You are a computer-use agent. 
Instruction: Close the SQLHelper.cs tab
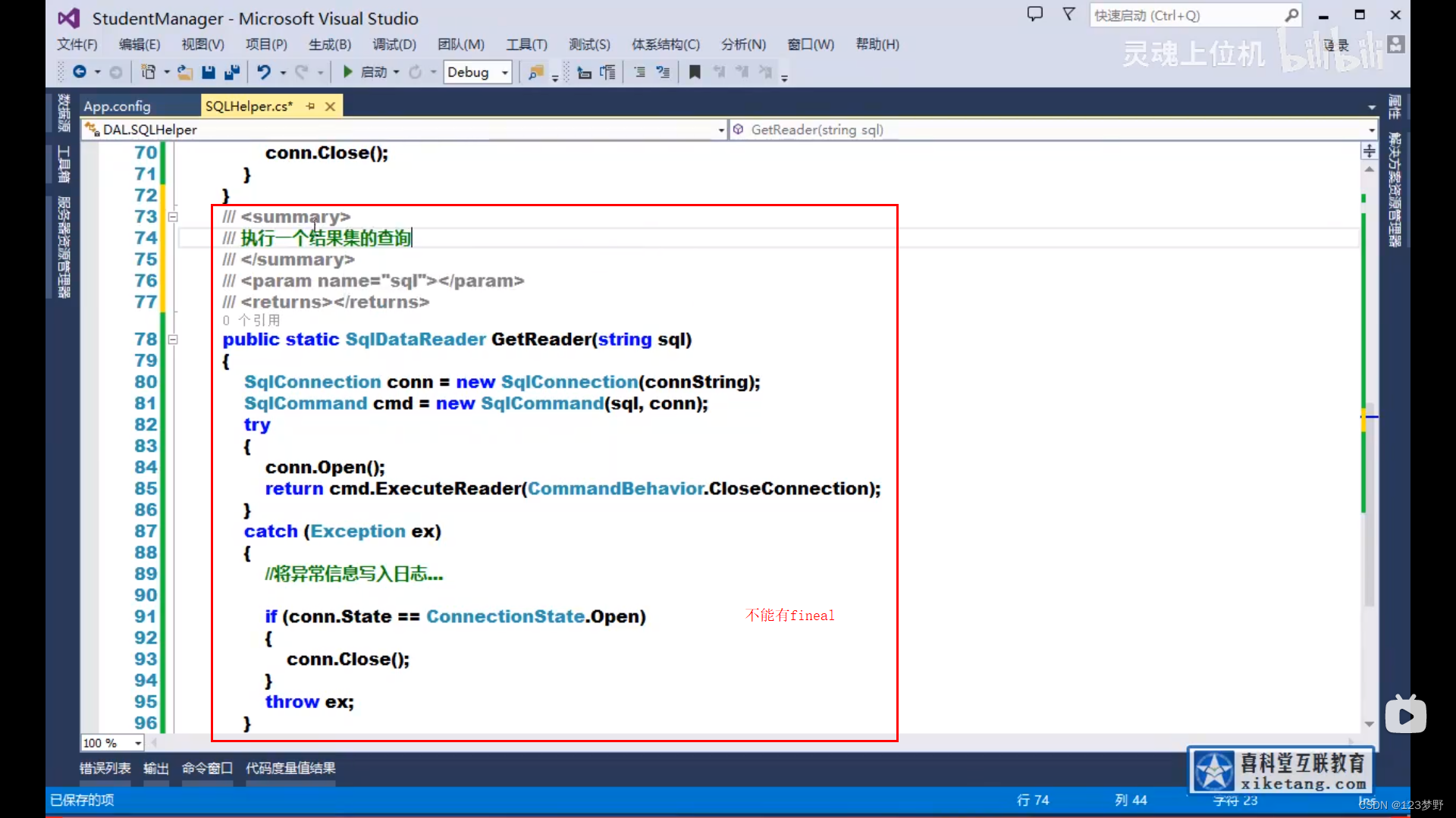click(330, 106)
